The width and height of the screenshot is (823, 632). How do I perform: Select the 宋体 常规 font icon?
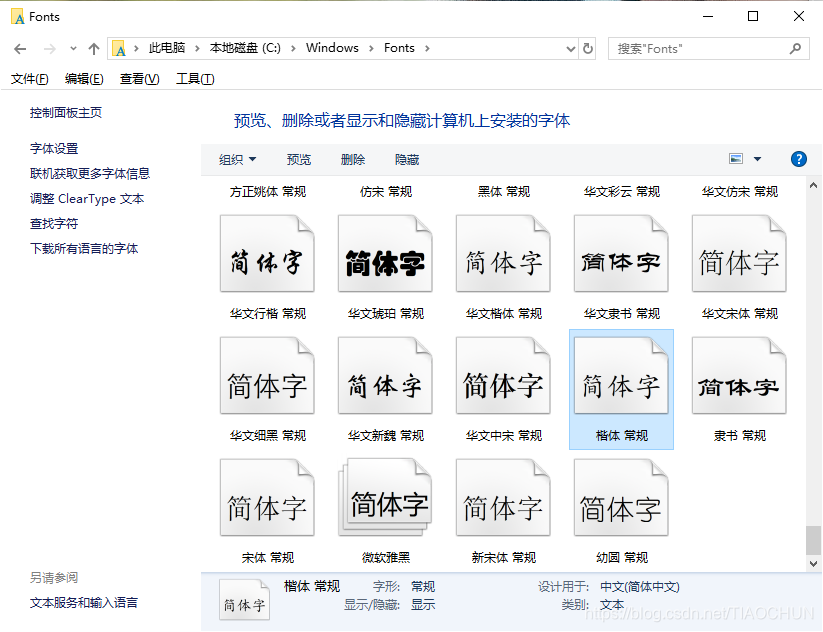point(267,497)
